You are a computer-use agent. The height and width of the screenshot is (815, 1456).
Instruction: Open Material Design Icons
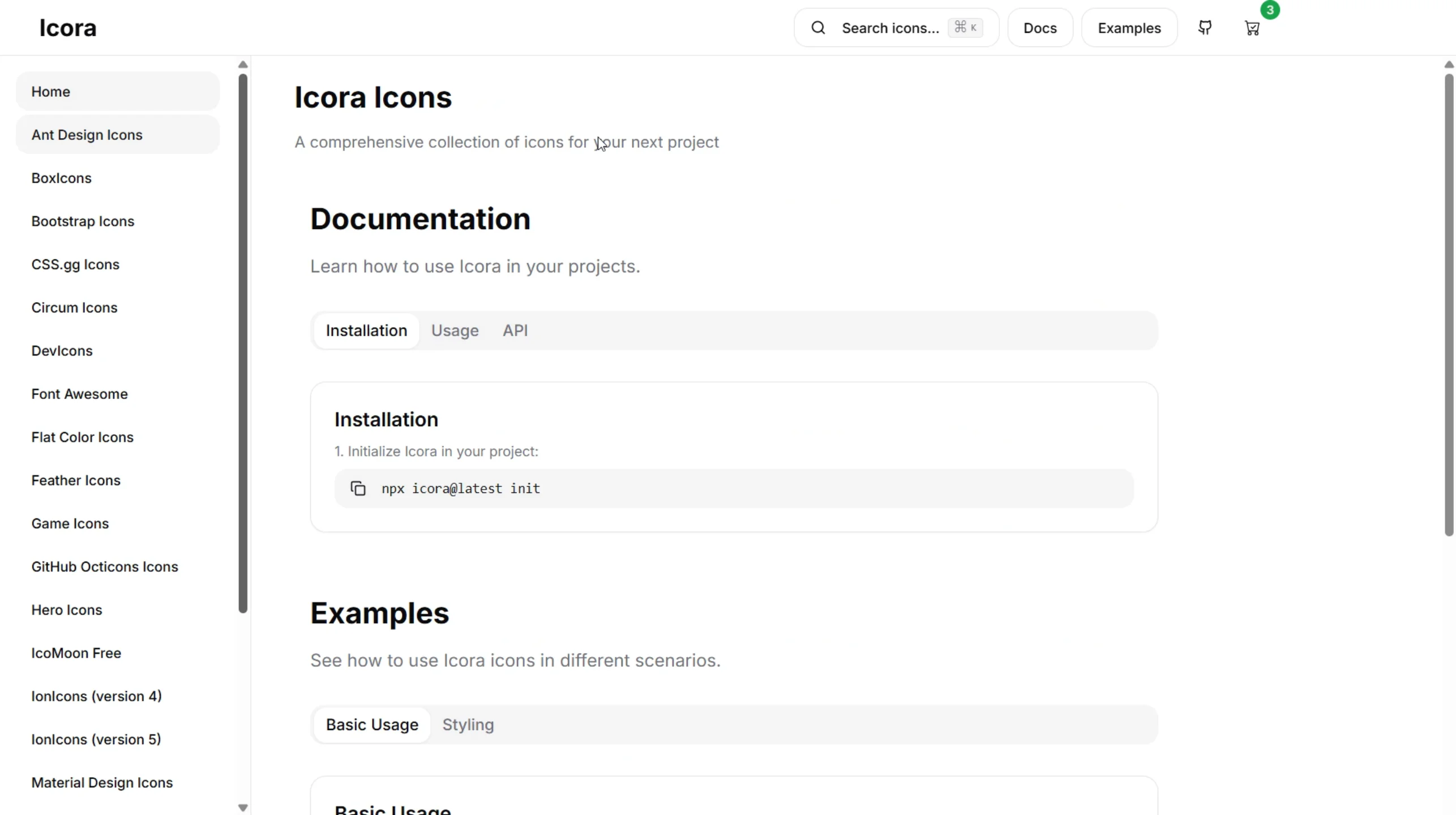click(102, 783)
